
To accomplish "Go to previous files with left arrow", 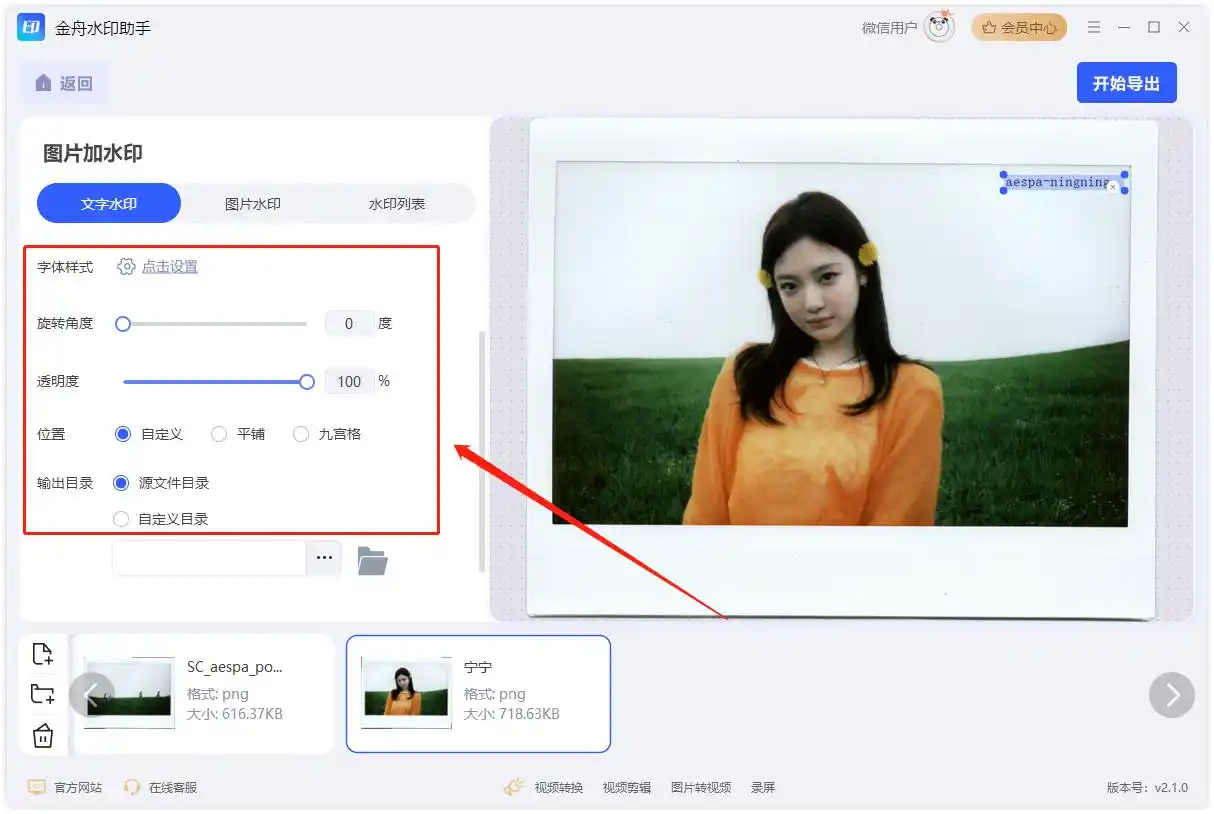I will click(x=91, y=694).
